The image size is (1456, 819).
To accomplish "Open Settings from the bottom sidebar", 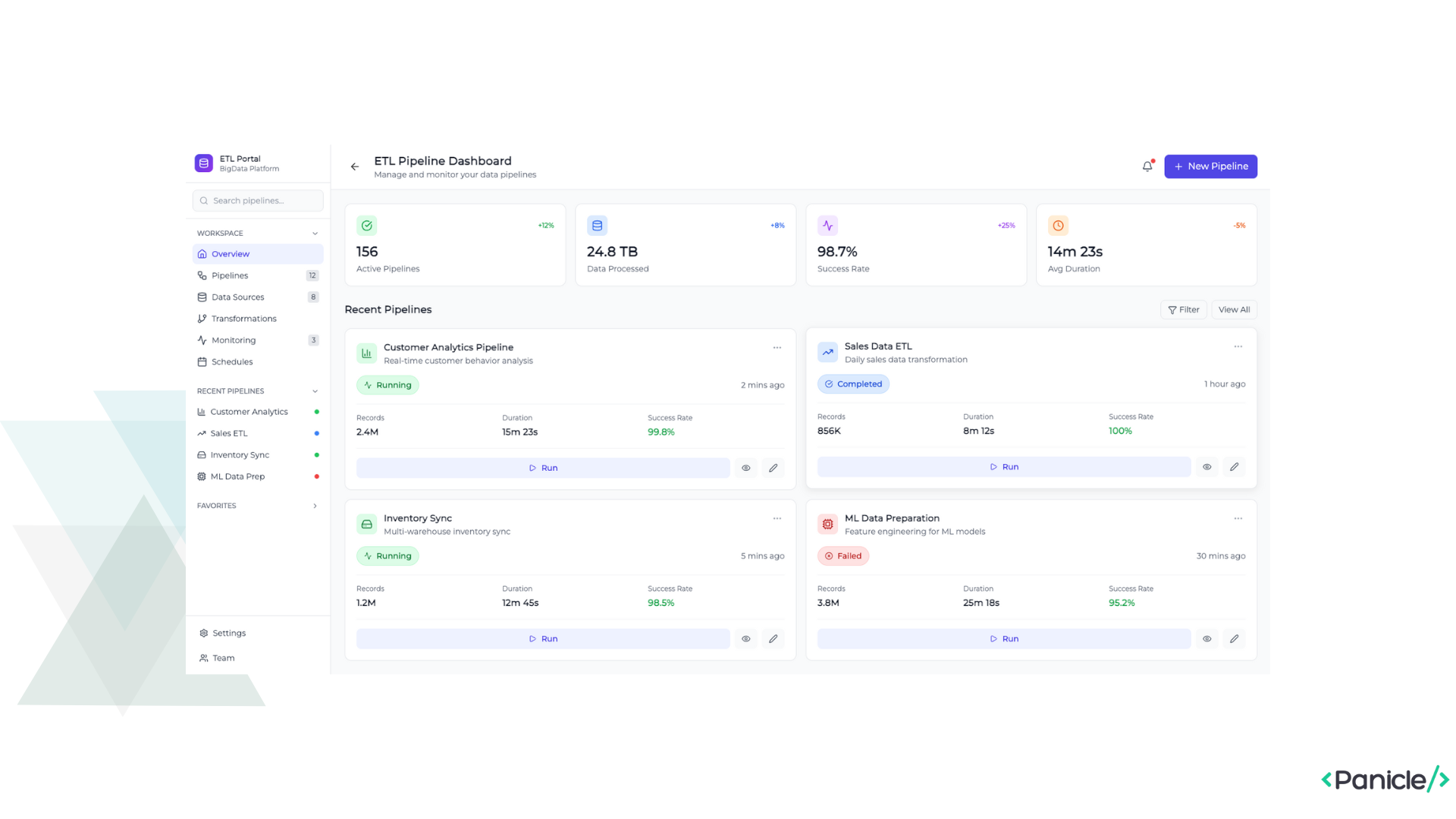I will pos(228,632).
